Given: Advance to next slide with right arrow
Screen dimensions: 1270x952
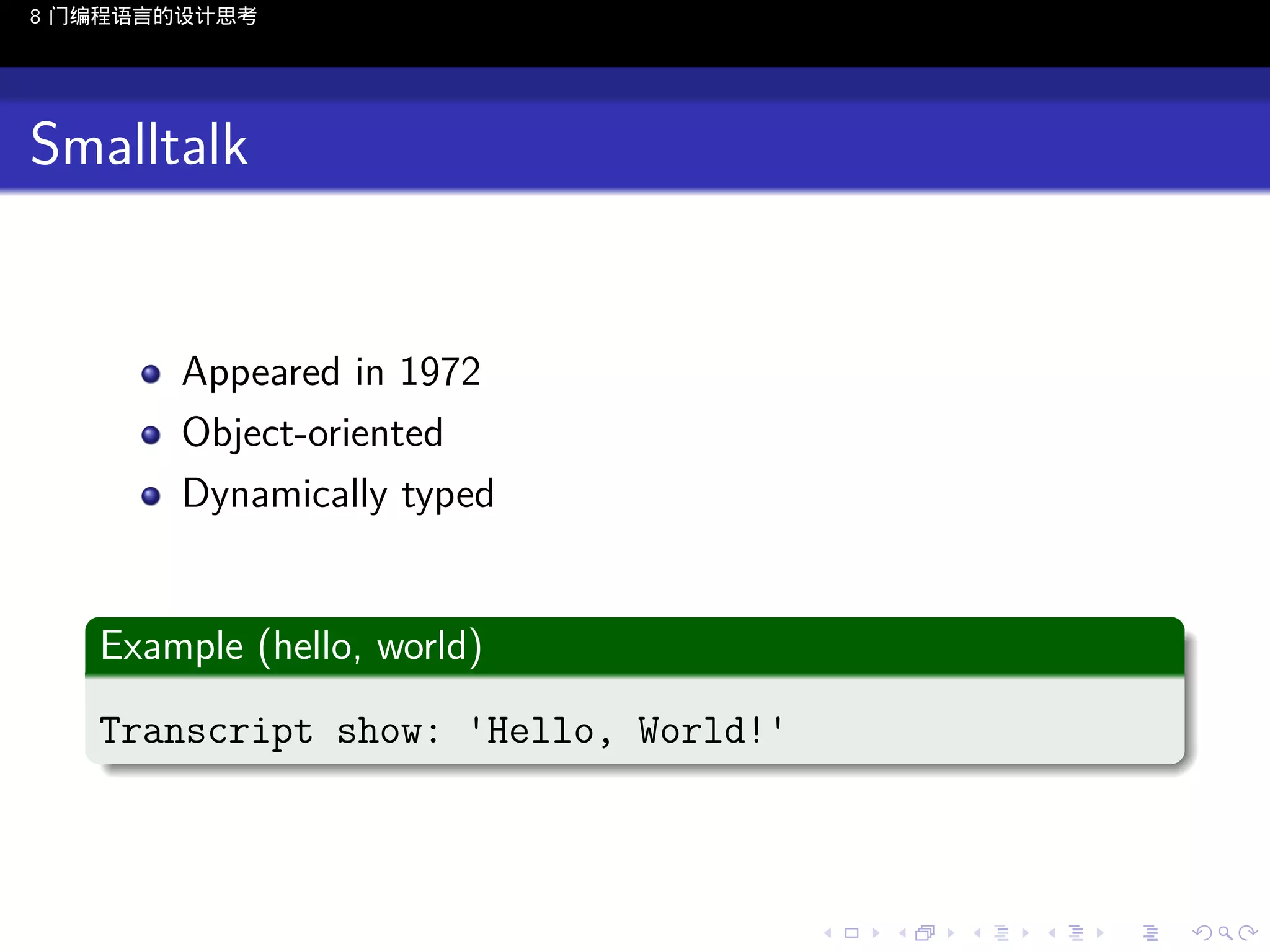Looking at the screenshot, I should coord(876,933).
